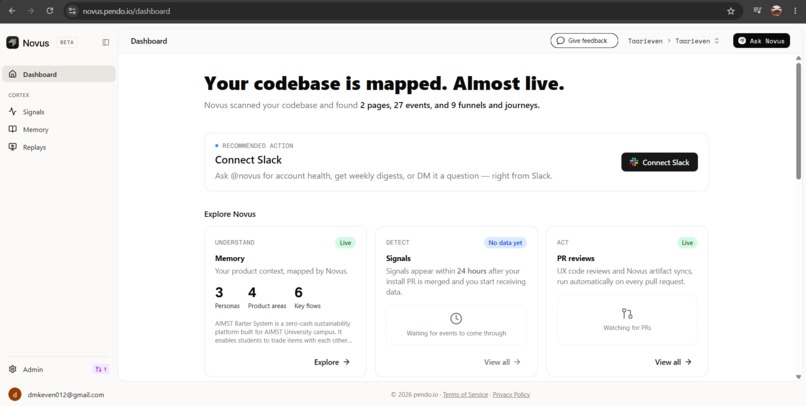Screen dimensions: 806x406
Task: Click the 4 Product areas stat
Action: coord(267,298)
